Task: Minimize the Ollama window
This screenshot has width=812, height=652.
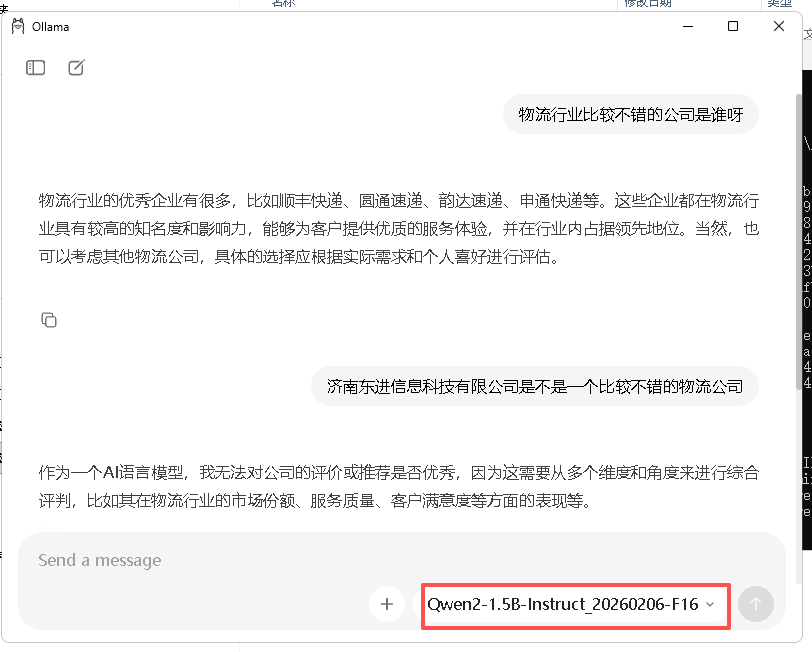Action: (x=688, y=26)
